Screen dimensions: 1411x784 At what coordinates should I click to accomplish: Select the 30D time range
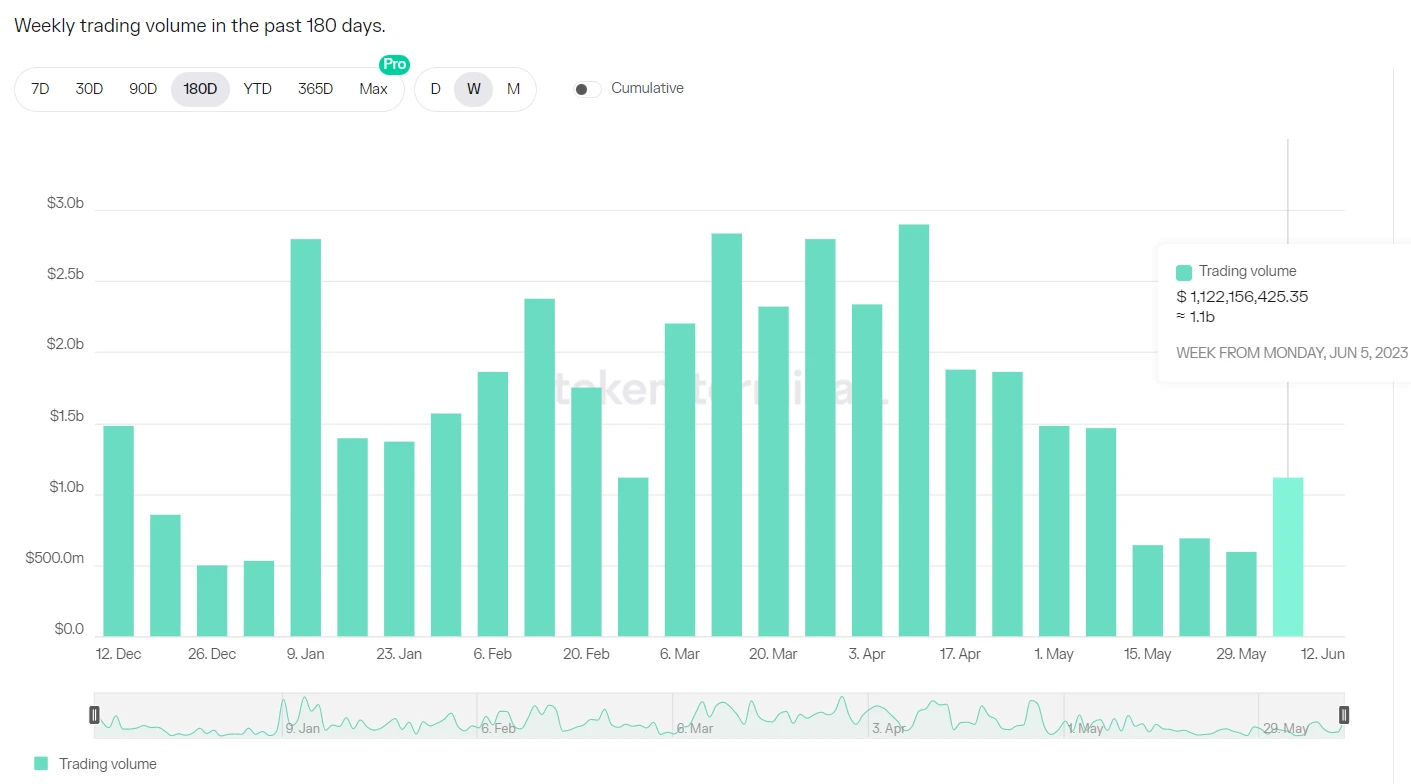tap(89, 89)
